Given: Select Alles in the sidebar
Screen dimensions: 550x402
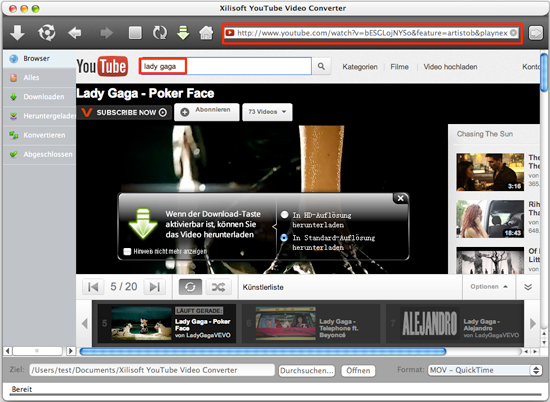Looking at the screenshot, I should (x=39, y=78).
